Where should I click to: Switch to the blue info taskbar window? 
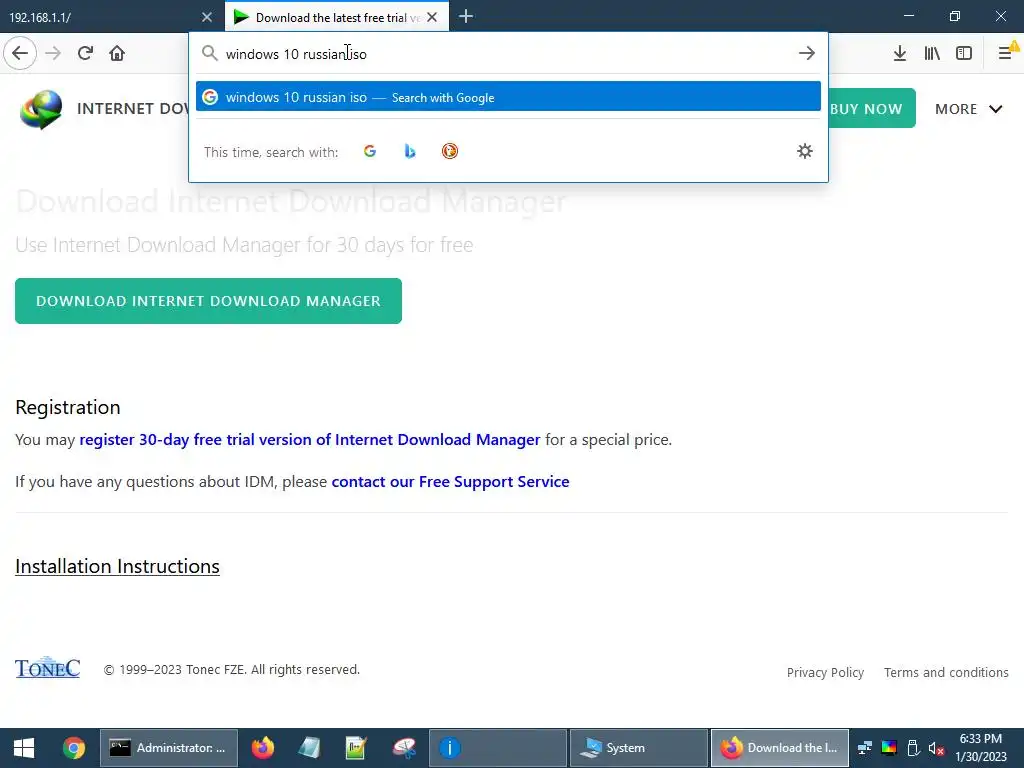[498, 748]
